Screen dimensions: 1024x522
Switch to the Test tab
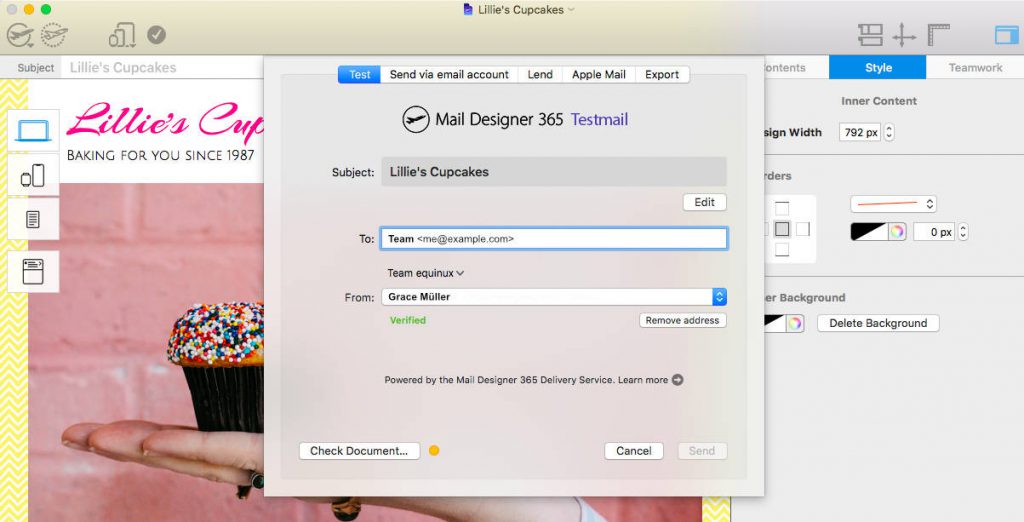[359, 74]
